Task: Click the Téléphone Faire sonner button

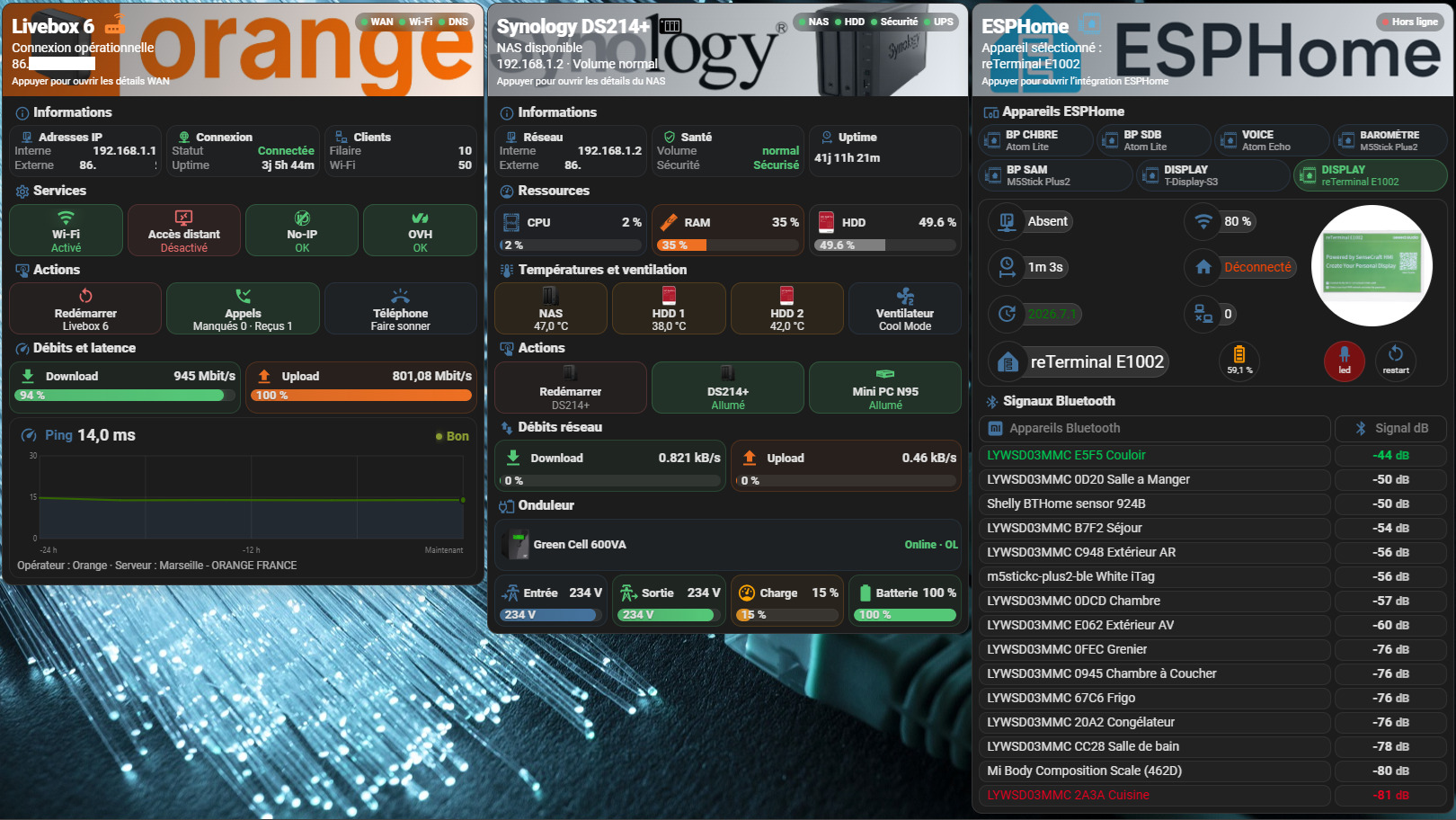Action: tap(401, 308)
